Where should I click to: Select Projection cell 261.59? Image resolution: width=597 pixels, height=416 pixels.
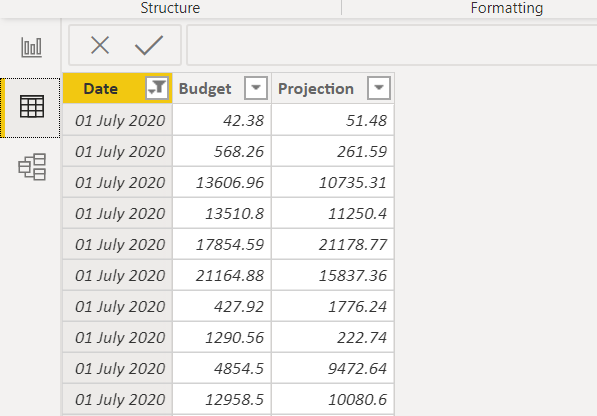click(x=333, y=151)
